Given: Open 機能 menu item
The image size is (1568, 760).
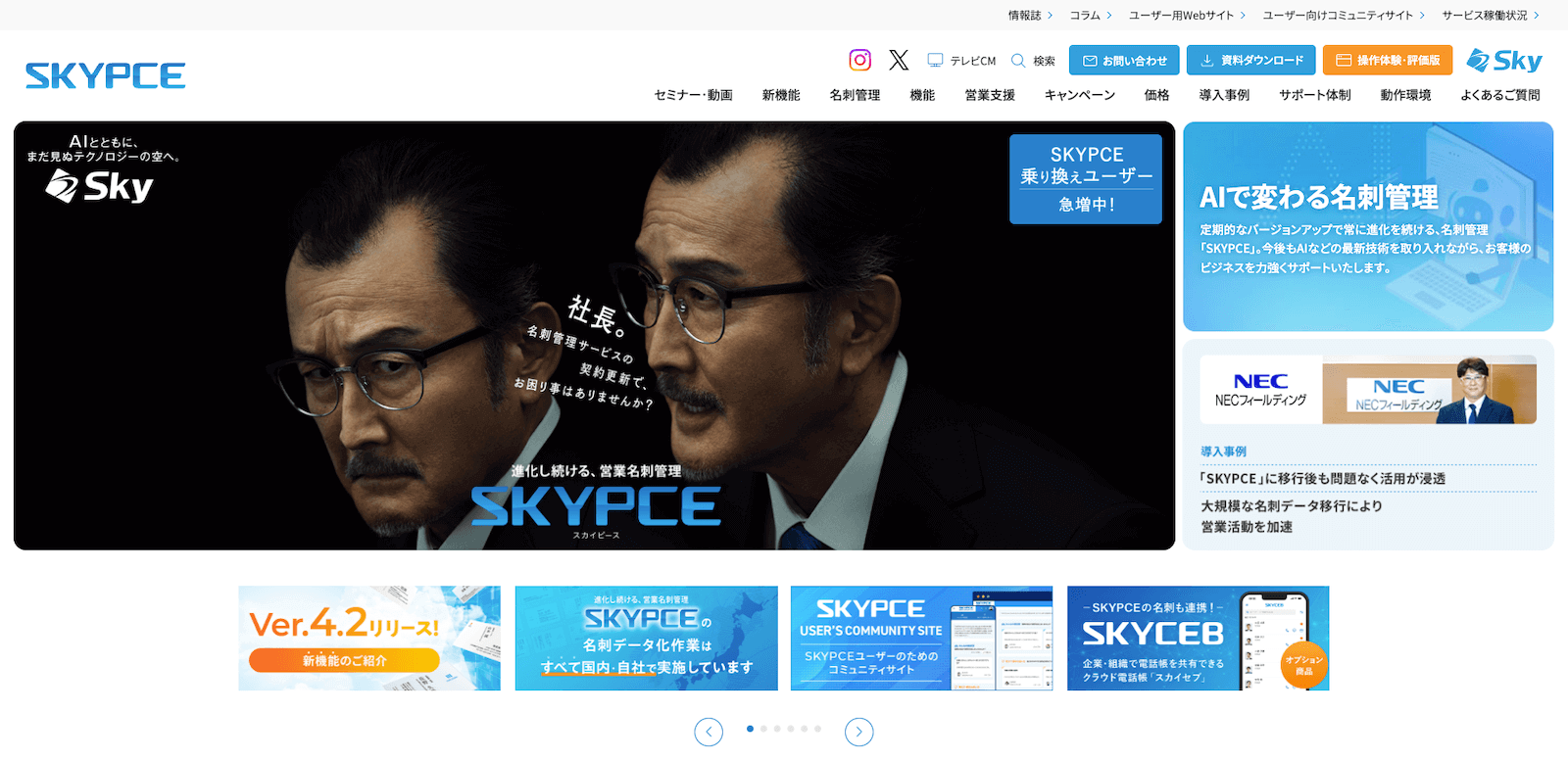Looking at the screenshot, I should (x=922, y=95).
